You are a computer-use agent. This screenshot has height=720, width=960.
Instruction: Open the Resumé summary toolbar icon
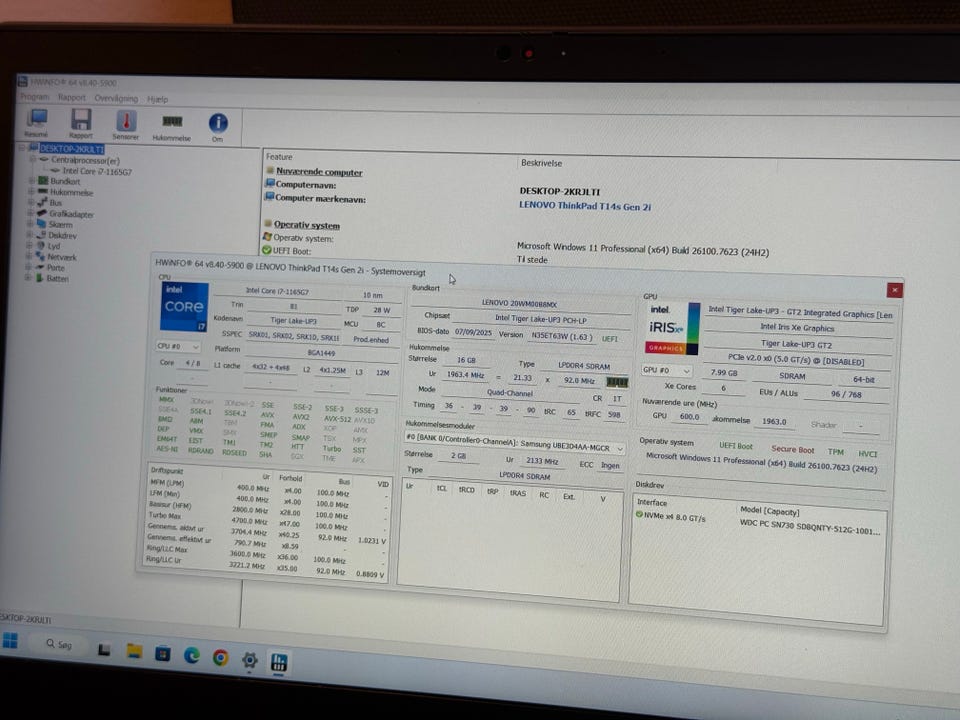pos(37,120)
